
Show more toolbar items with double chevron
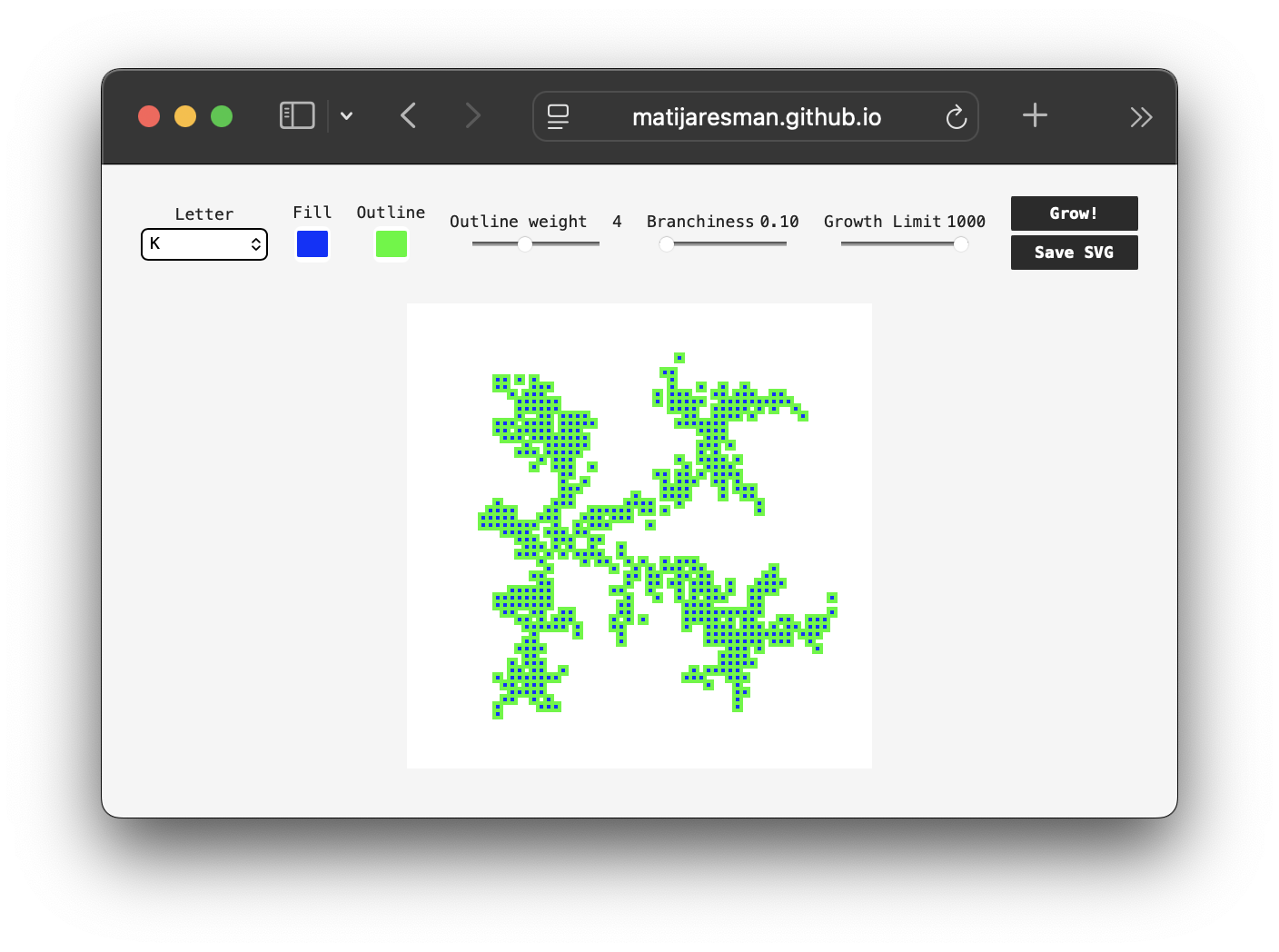[x=1141, y=116]
